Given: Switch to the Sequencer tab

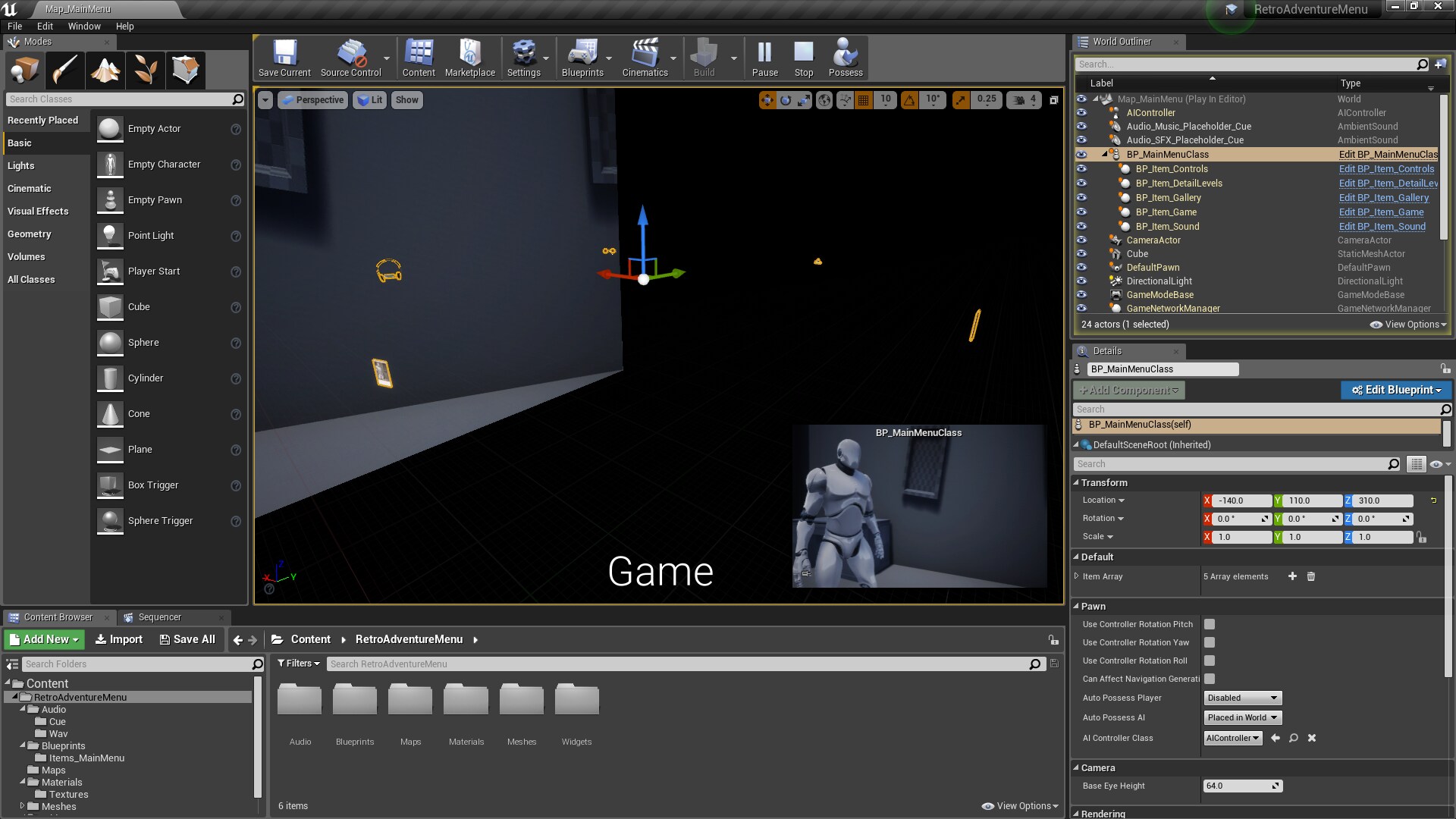Looking at the screenshot, I should point(159,617).
